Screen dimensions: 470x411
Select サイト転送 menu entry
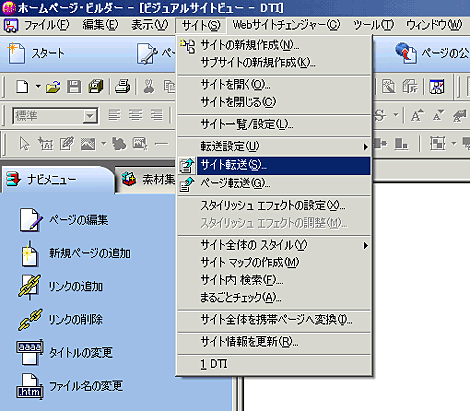tap(274, 165)
